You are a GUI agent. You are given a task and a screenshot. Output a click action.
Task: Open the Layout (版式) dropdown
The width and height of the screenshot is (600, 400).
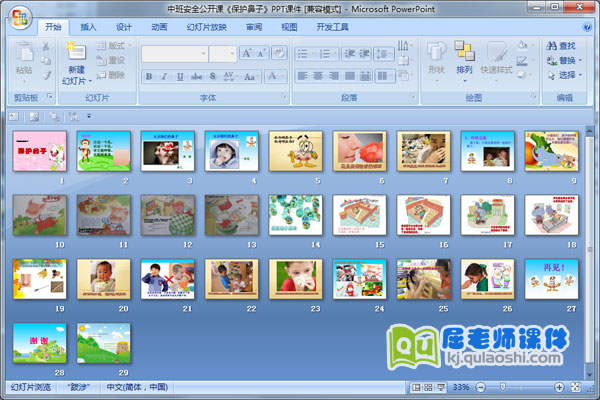pos(114,46)
